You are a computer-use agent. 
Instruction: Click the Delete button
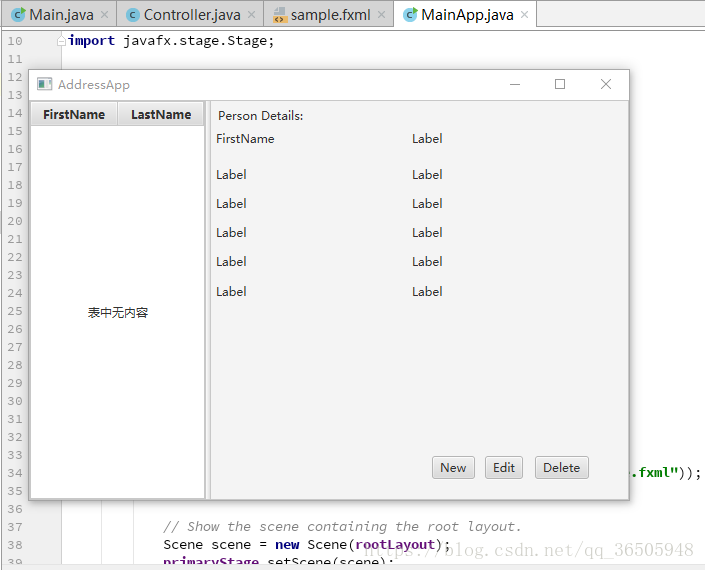562,468
